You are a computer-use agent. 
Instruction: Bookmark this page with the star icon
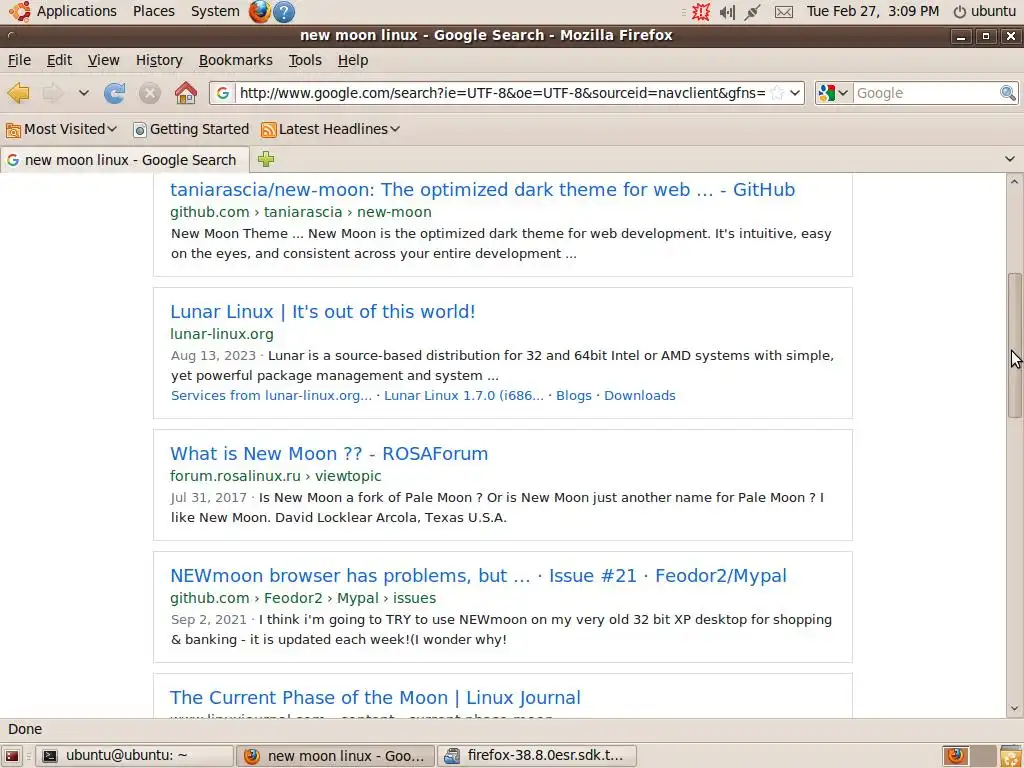pos(777,93)
